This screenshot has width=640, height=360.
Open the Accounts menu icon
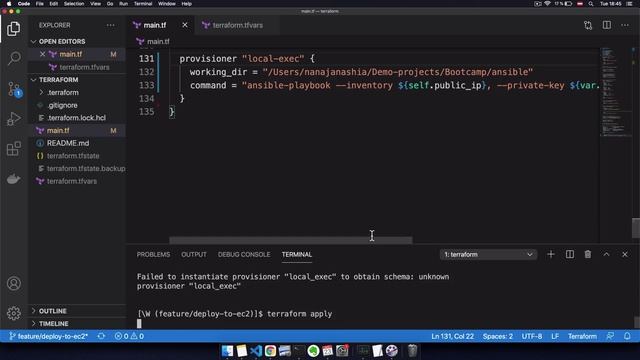13,283
